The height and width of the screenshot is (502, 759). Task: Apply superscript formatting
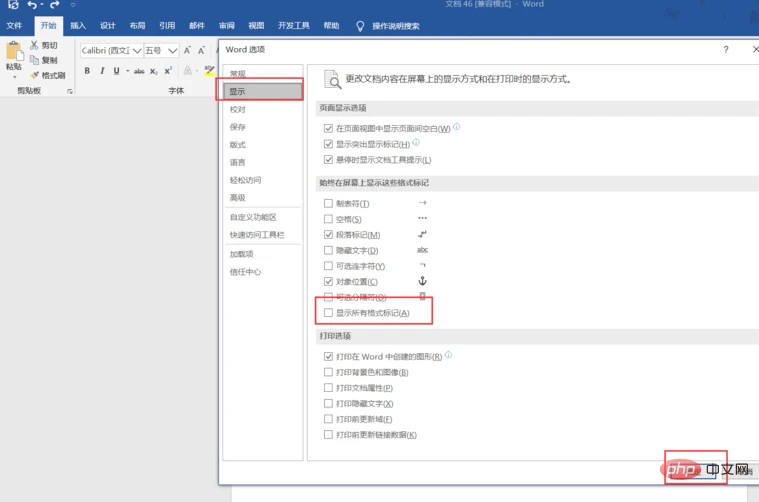[168, 71]
